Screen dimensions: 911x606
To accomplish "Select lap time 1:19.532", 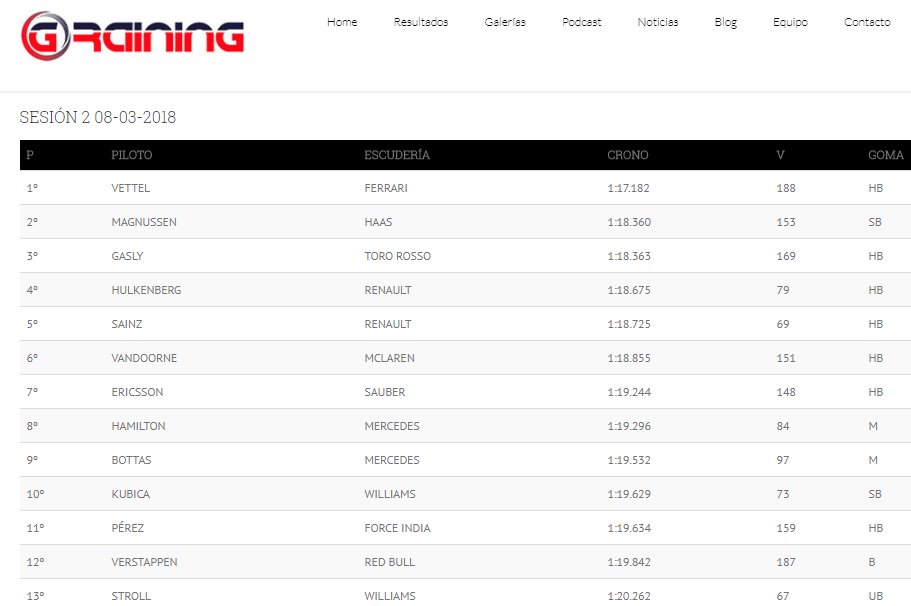I will [x=629, y=460].
